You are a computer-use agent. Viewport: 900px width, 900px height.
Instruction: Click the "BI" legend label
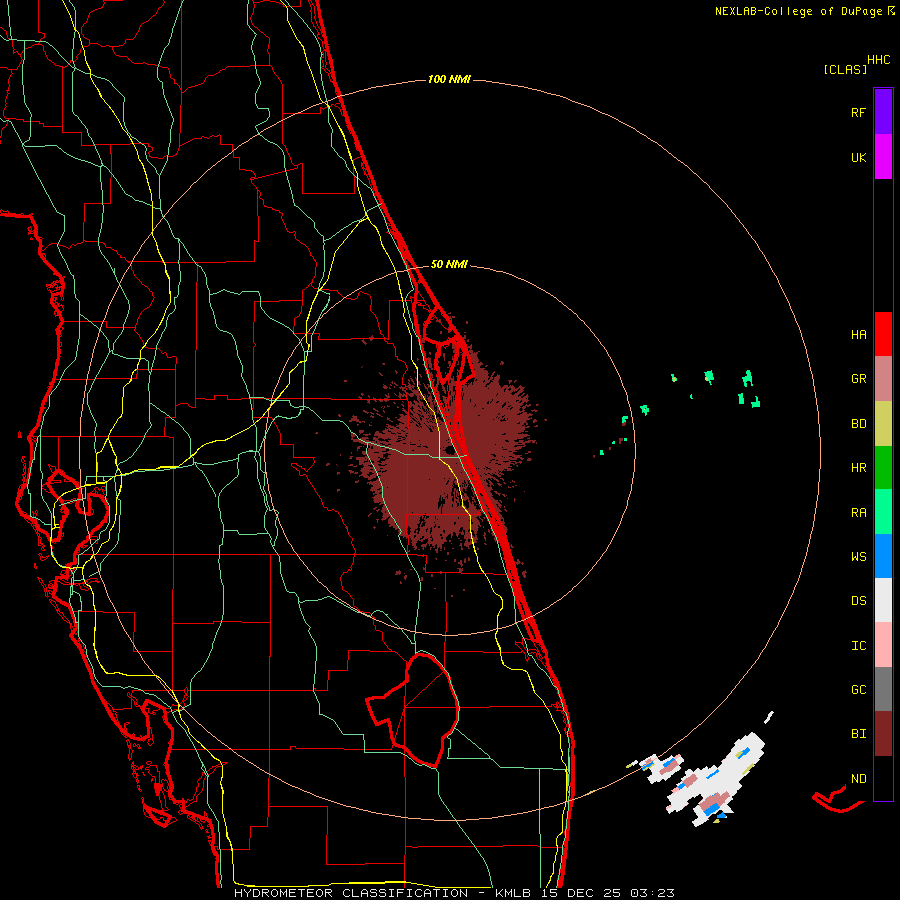858,734
